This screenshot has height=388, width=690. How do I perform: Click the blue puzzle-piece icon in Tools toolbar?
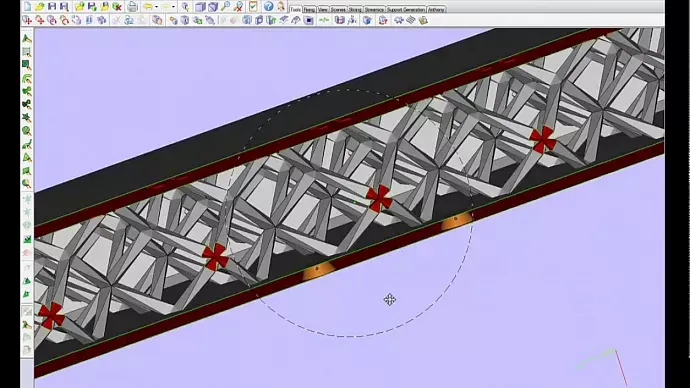pyautogui.click(x=399, y=20)
